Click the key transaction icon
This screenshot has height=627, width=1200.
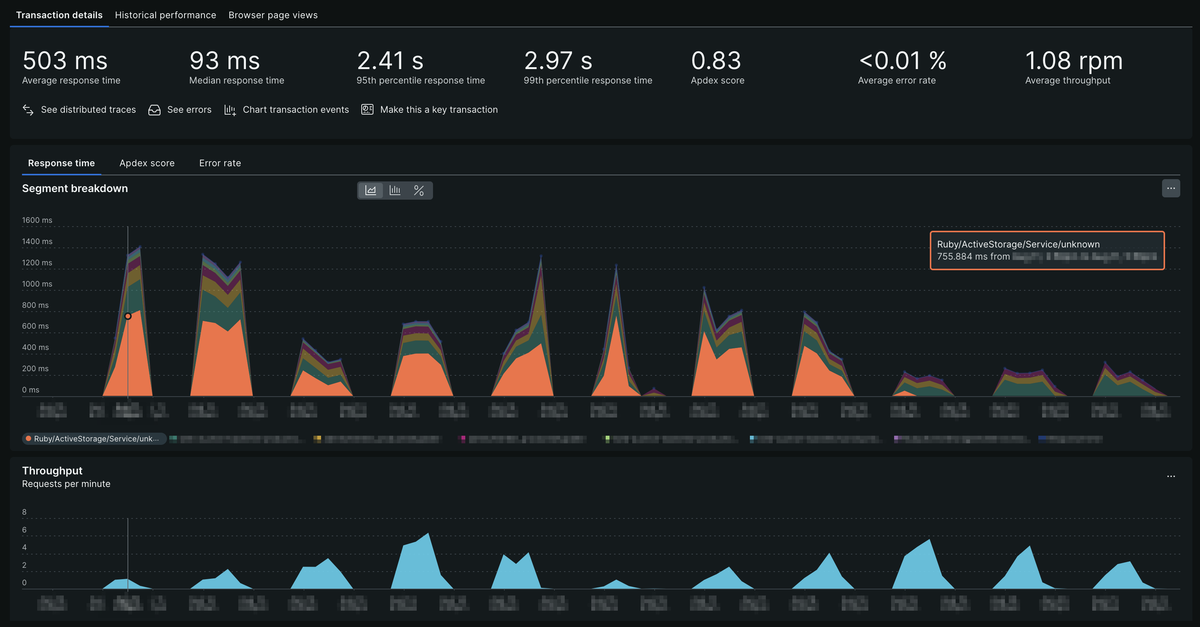pos(367,110)
